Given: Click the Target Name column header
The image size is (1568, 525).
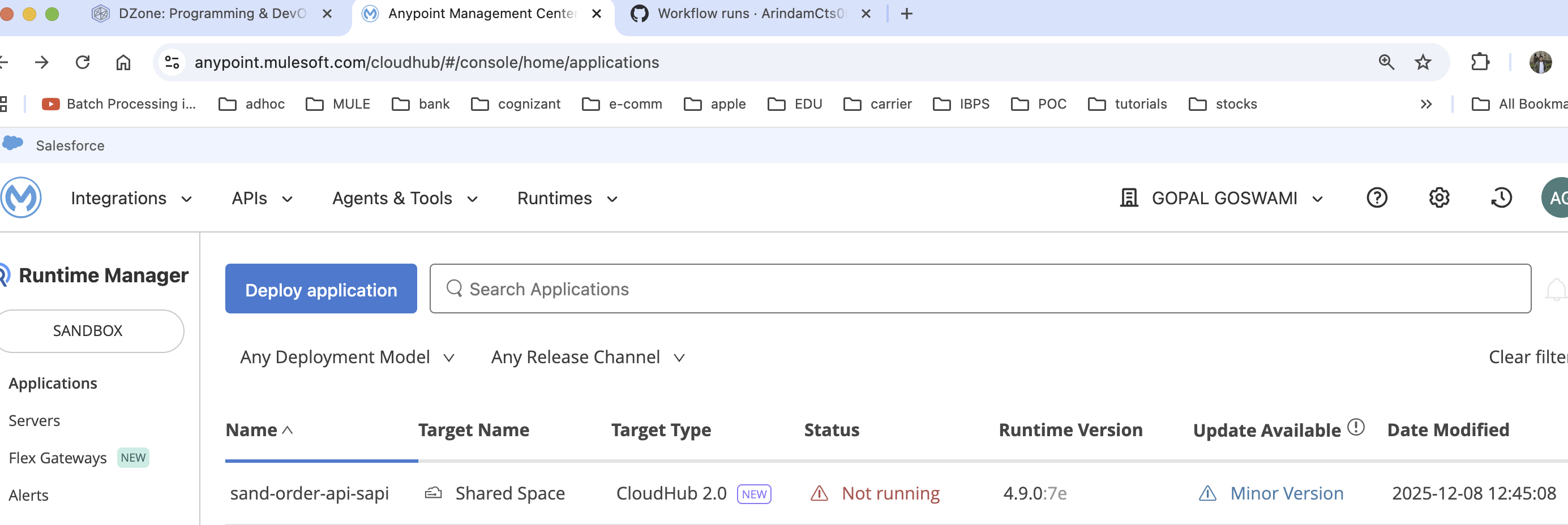Looking at the screenshot, I should (x=473, y=430).
